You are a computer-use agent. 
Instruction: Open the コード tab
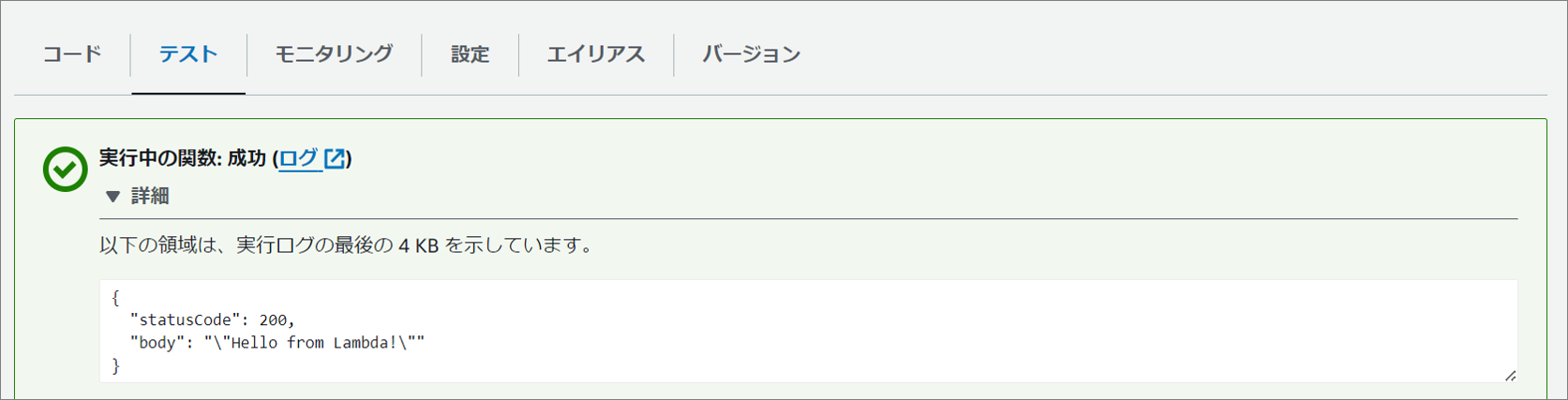click(x=72, y=54)
